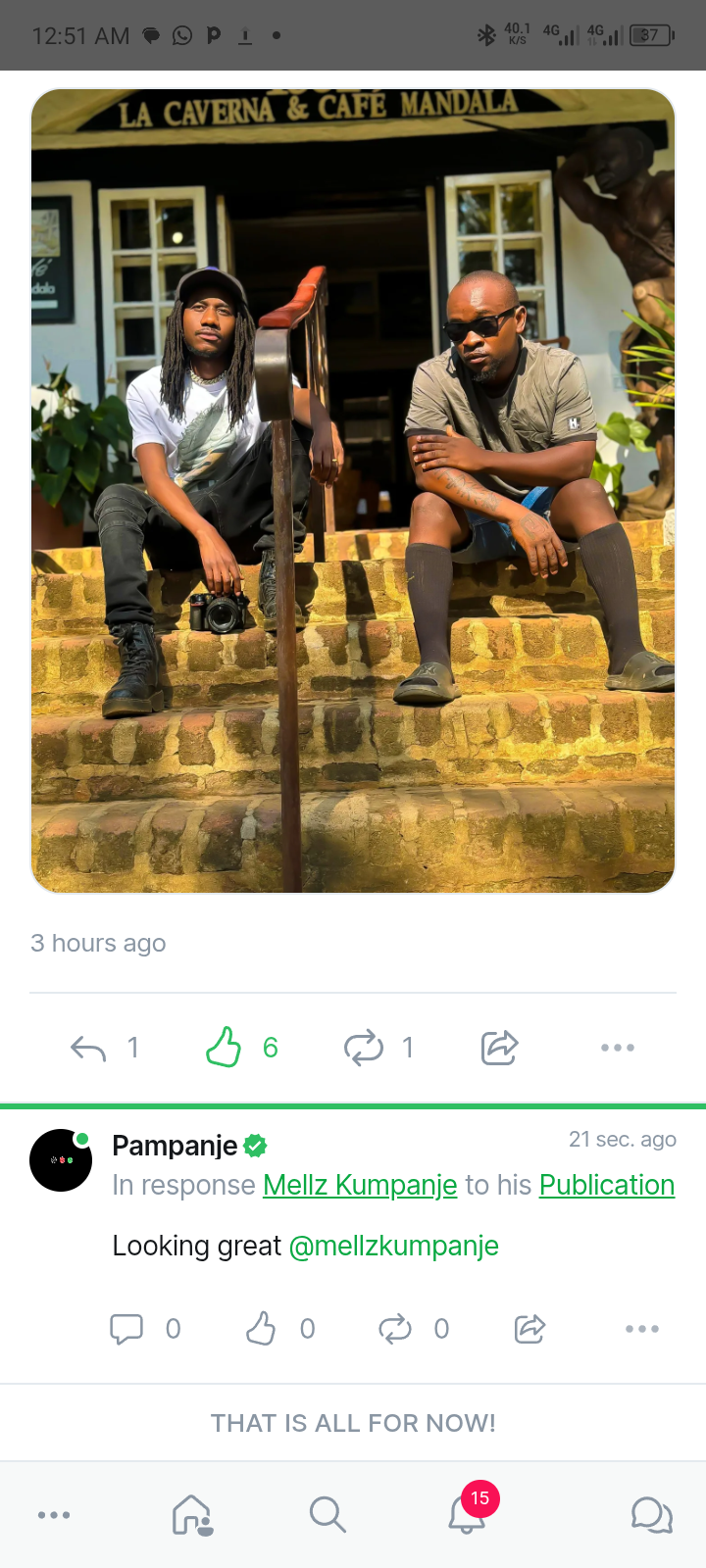706x1568 pixels.
Task: Repost Pampanje's comment
Action: coord(394,1329)
